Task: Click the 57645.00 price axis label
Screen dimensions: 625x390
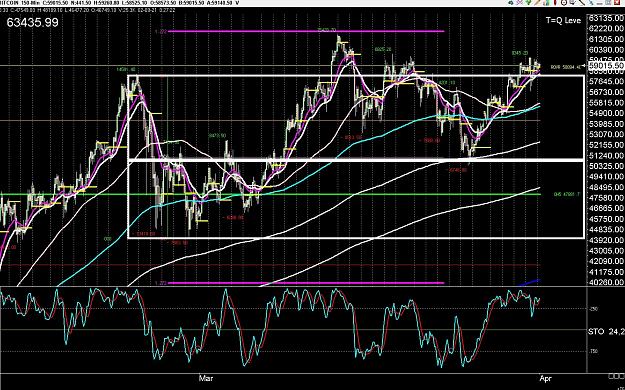Action: point(606,81)
